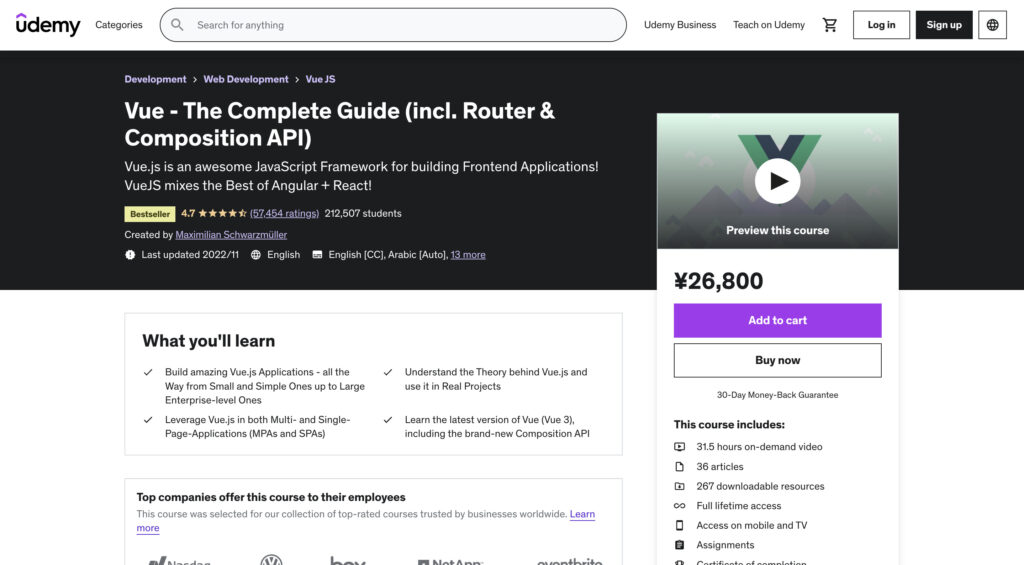The image size is (1024, 565).
Task: Open instructor Maximilian Schwarzmüller's profile
Action: point(231,234)
